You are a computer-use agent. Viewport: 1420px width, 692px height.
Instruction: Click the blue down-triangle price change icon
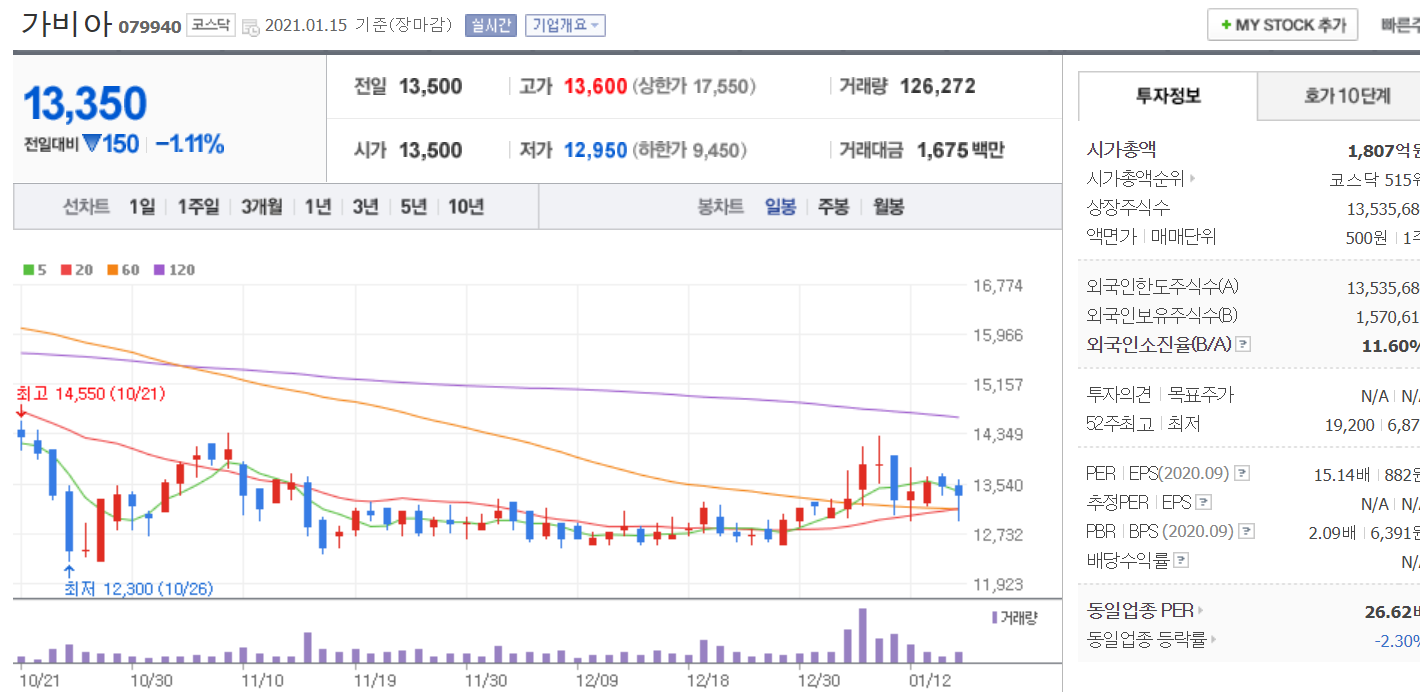point(92,144)
